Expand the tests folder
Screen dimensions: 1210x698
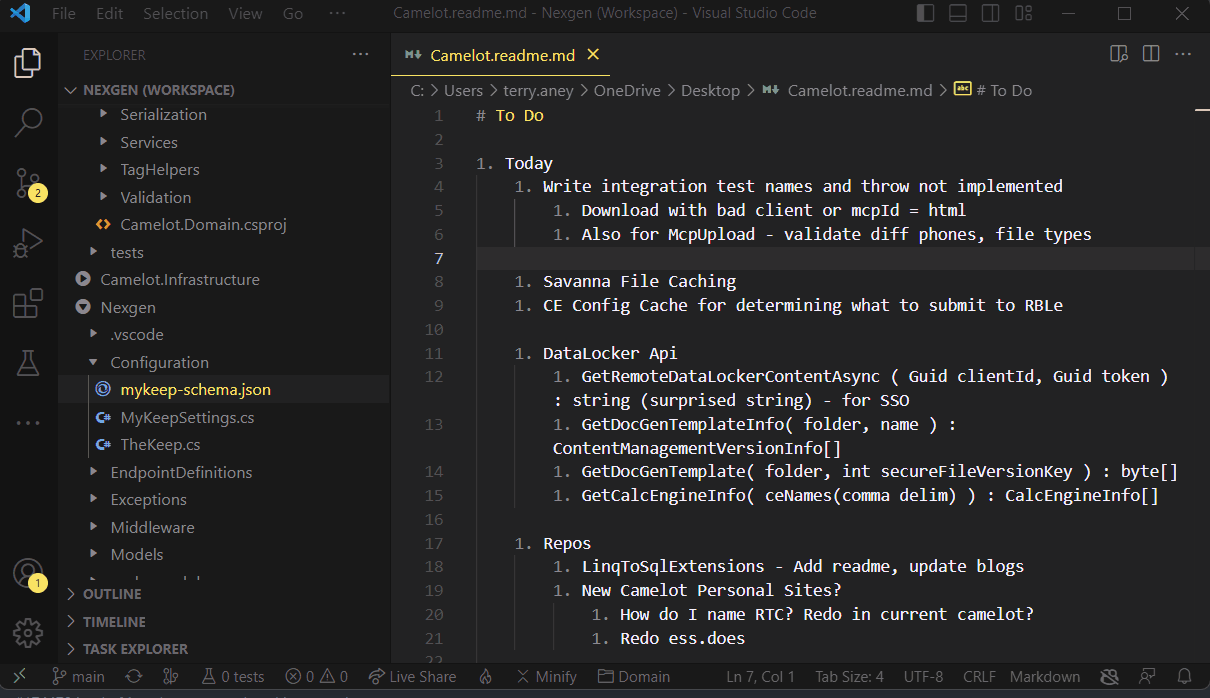[x=127, y=253]
